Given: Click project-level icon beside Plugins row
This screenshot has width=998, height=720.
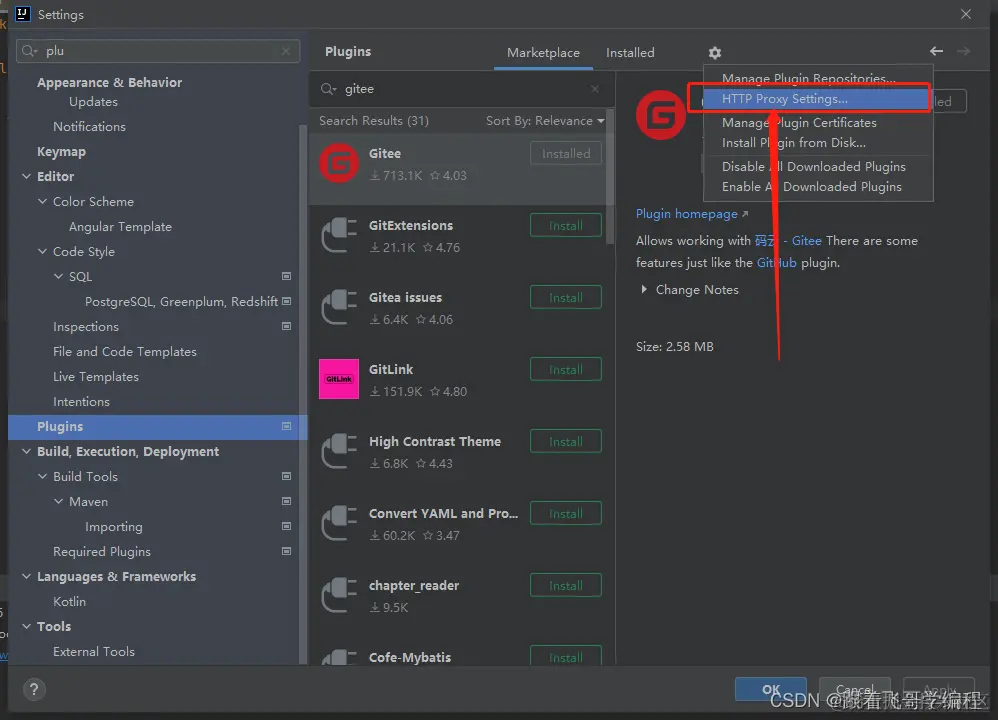Looking at the screenshot, I should click(286, 426).
